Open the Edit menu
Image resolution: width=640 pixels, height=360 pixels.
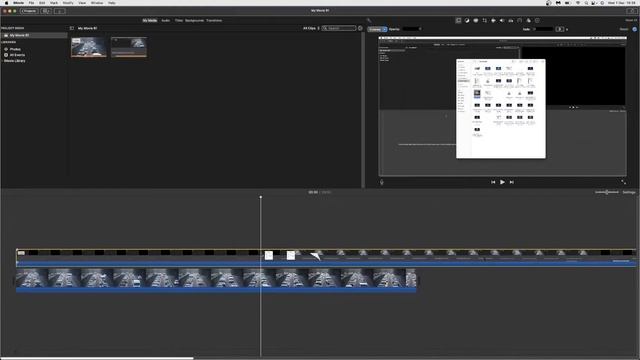(x=42, y=3)
